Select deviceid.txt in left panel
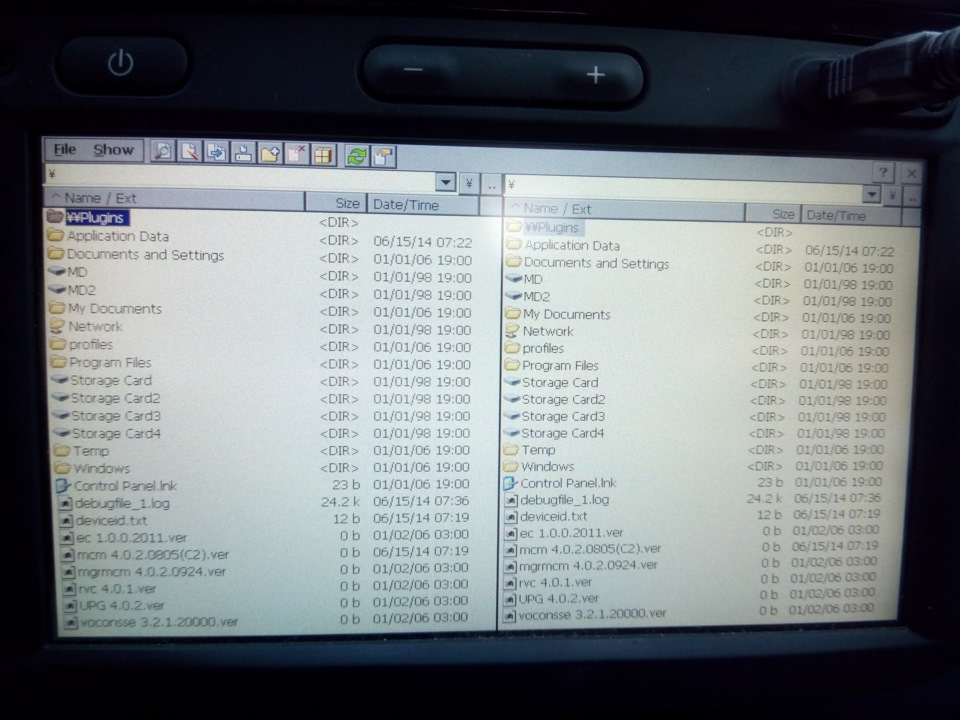 [x=111, y=520]
